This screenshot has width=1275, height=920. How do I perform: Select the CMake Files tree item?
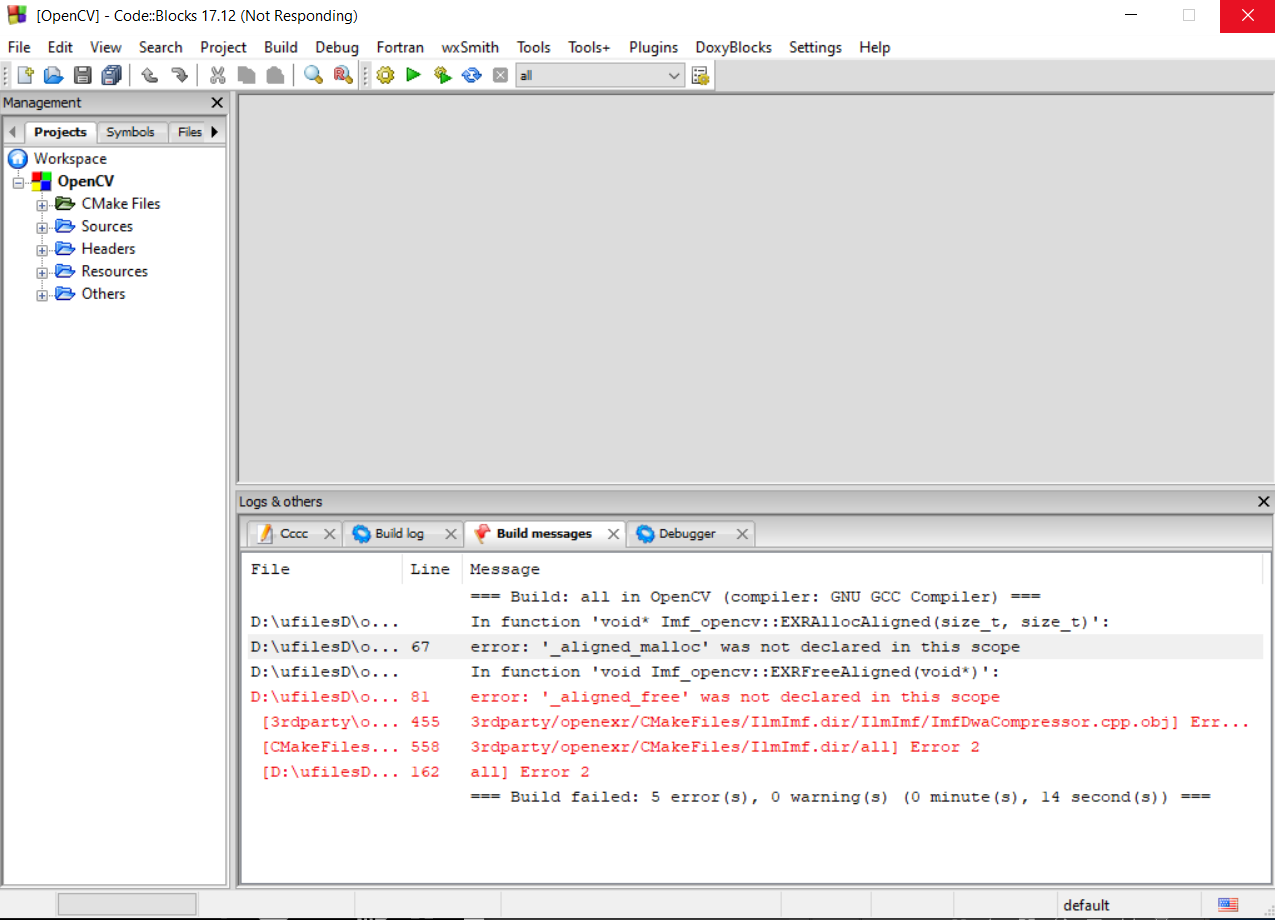[121, 204]
